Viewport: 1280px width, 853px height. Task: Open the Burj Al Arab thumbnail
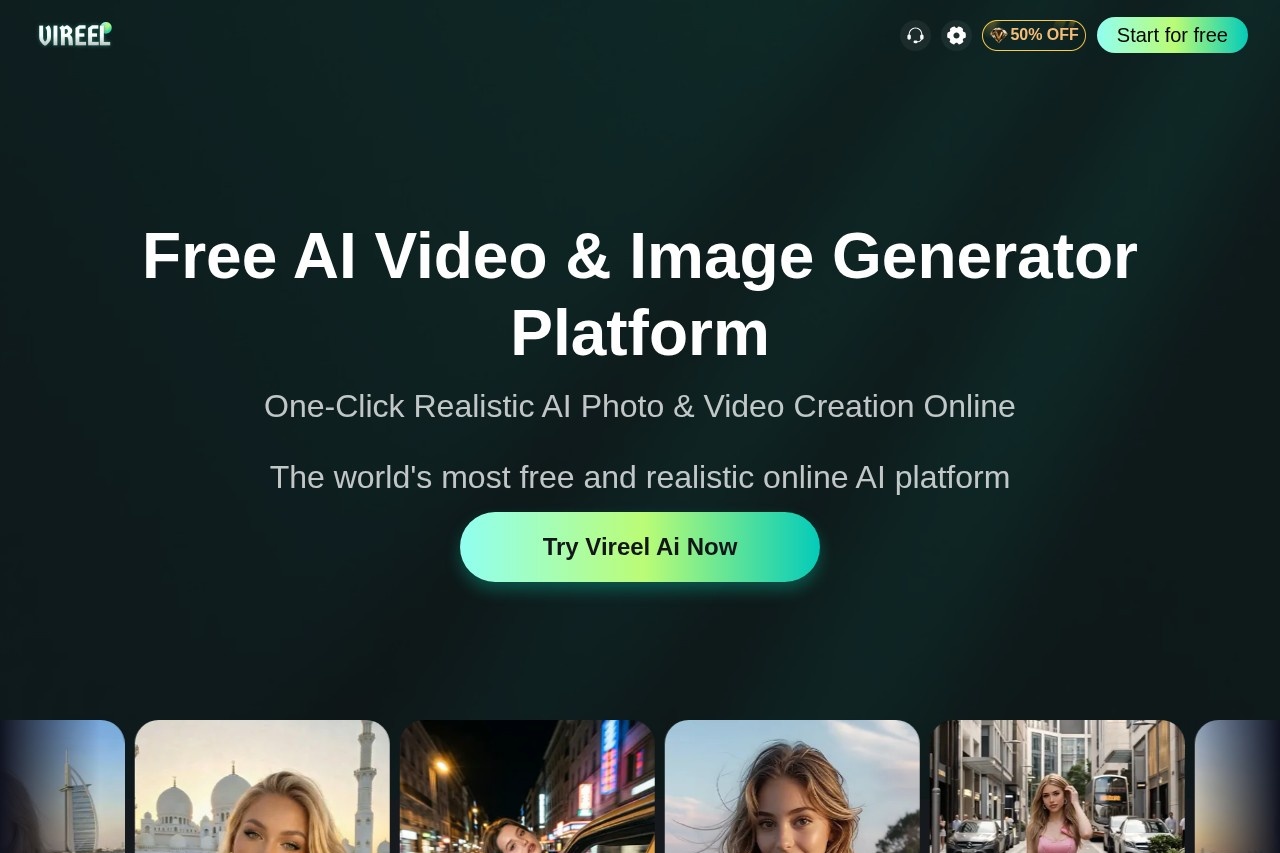(62, 786)
